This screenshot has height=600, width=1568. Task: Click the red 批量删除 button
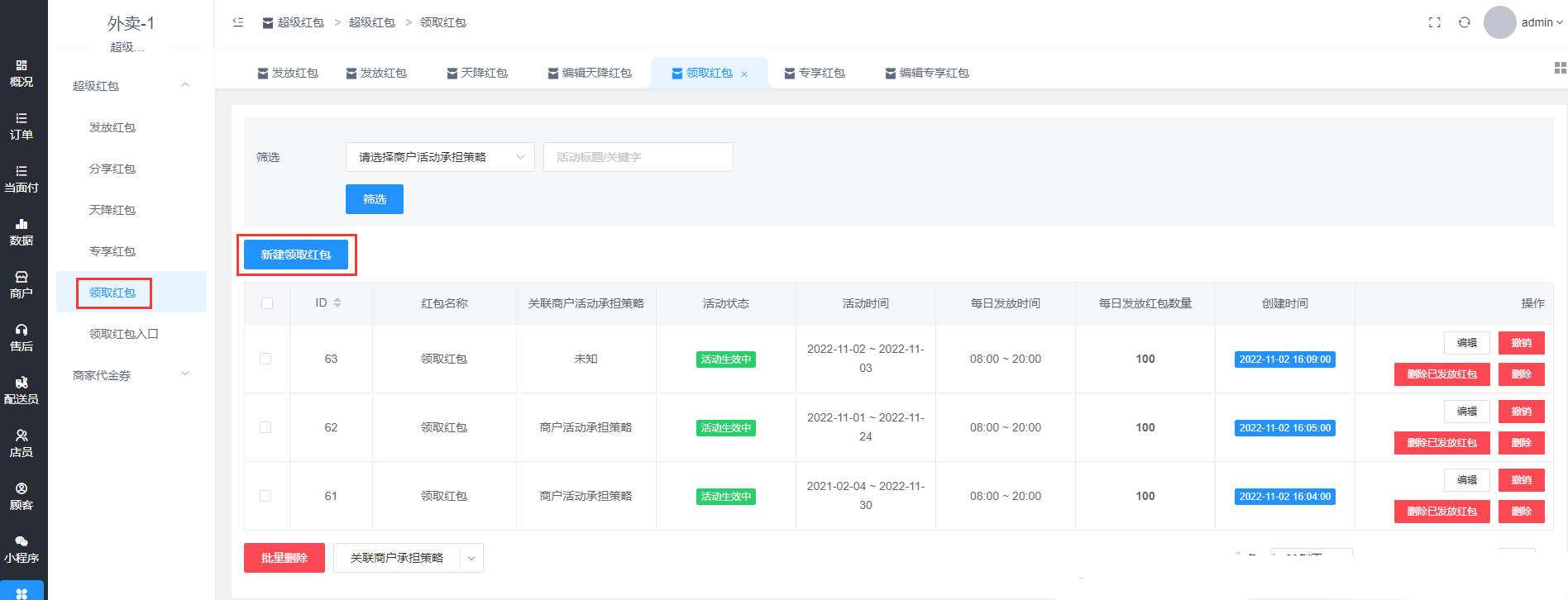click(x=284, y=558)
